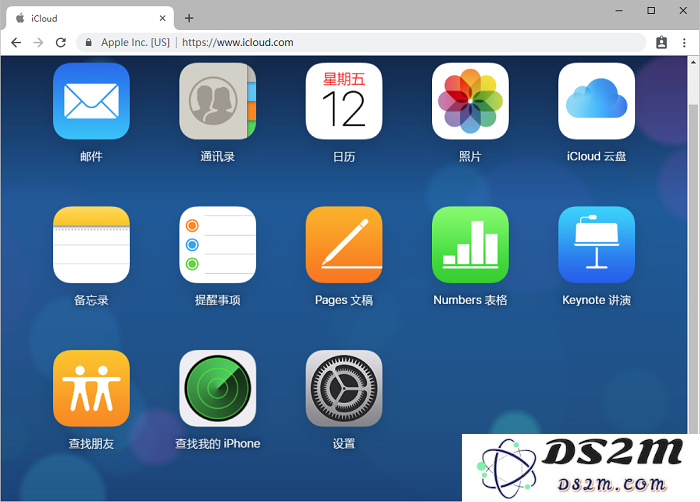Open the Calendar icon showing 12
This screenshot has width=700, height=502.
[344, 101]
